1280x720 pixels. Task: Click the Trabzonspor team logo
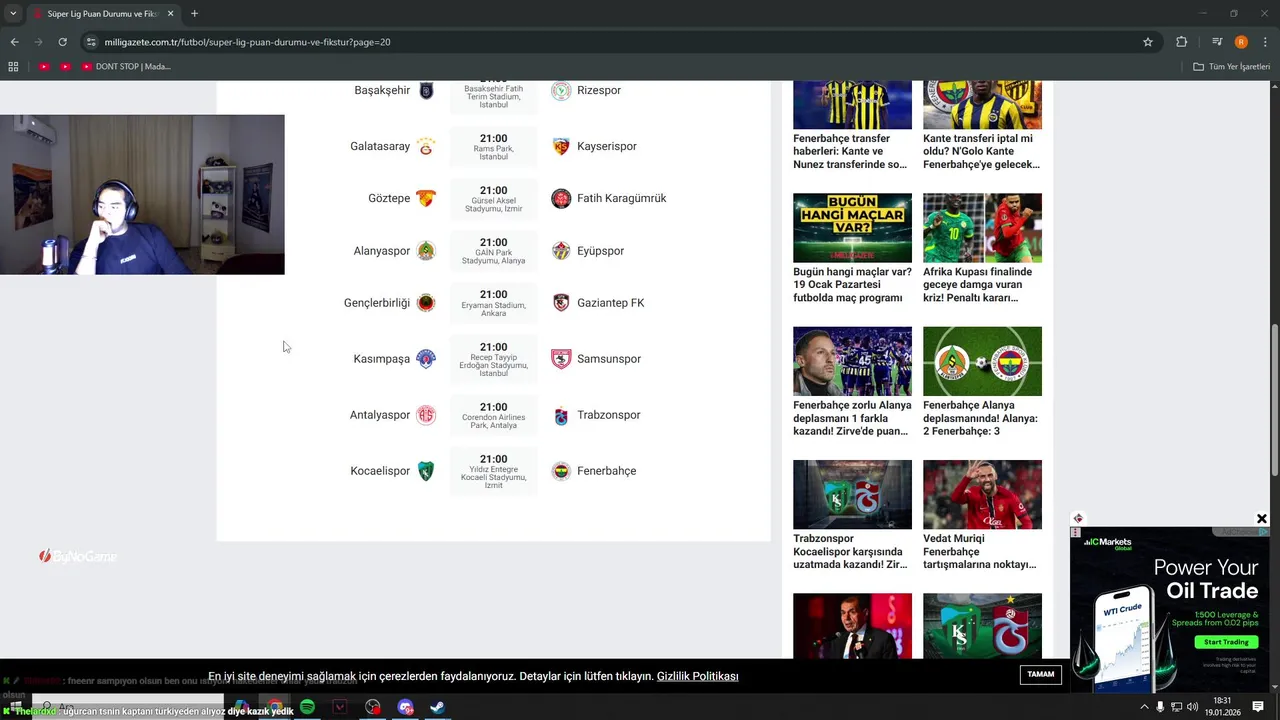point(561,415)
